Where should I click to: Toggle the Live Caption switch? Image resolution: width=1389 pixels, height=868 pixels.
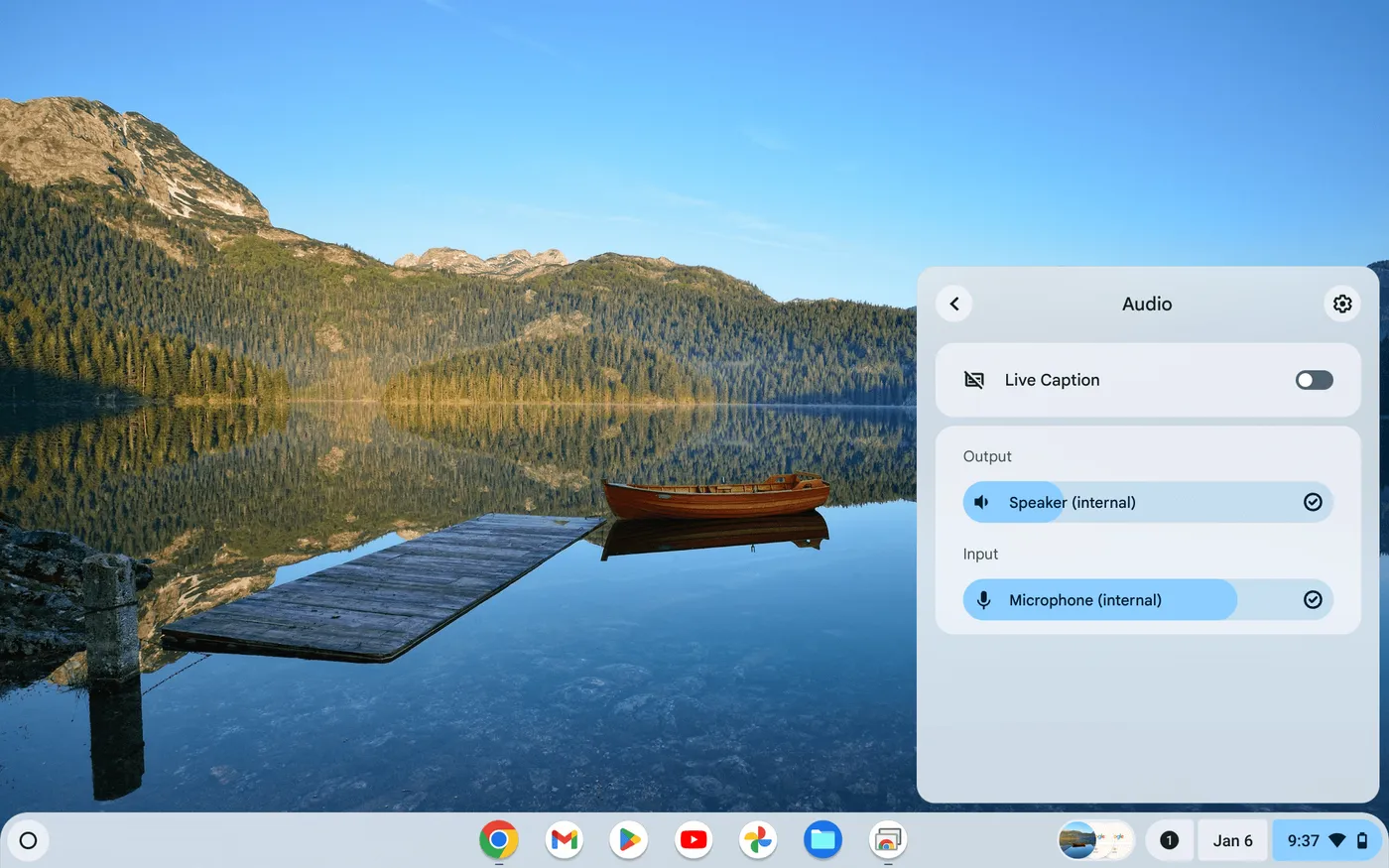click(x=1314, y=380)
